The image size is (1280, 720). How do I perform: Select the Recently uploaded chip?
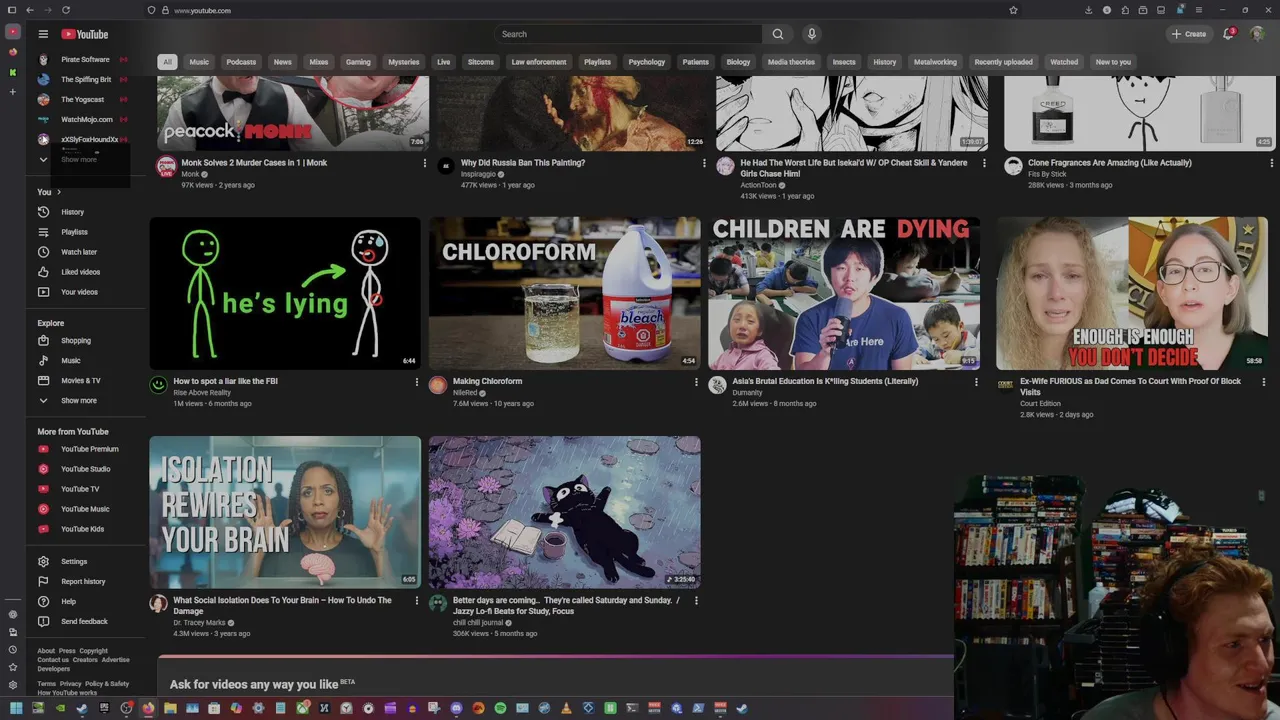pyautogui.click(x=1003, y=62)
